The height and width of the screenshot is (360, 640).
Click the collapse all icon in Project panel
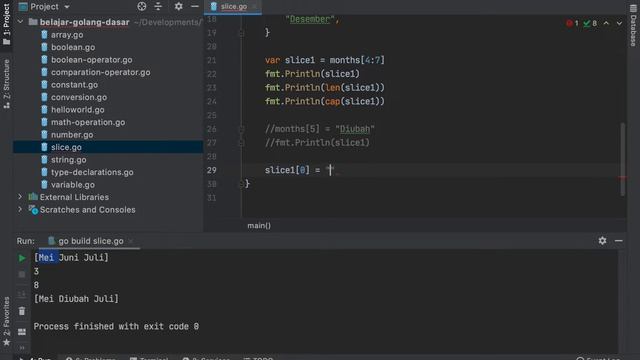tap(158, 6)
